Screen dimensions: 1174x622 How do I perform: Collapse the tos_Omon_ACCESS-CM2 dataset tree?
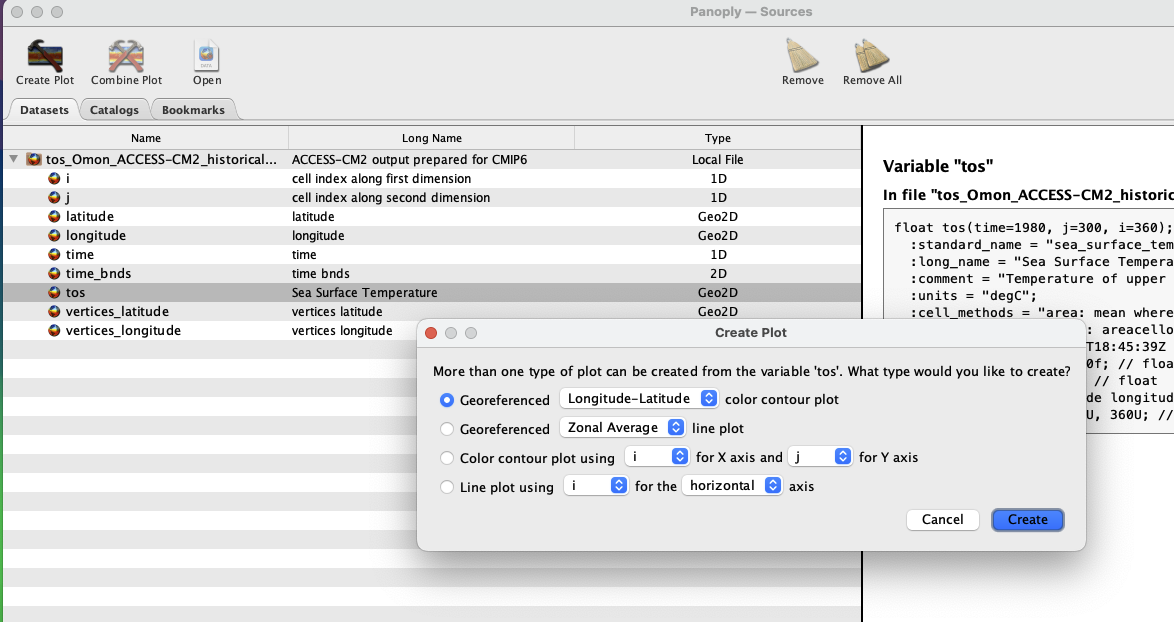coord(13,159)
